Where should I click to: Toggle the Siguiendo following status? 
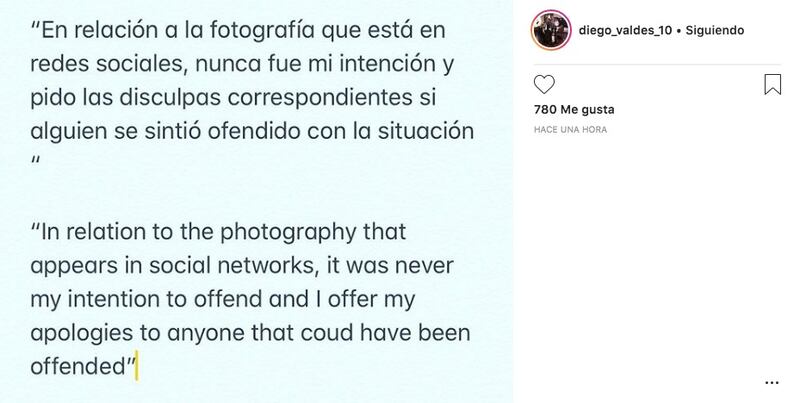(x=714, y=30)
